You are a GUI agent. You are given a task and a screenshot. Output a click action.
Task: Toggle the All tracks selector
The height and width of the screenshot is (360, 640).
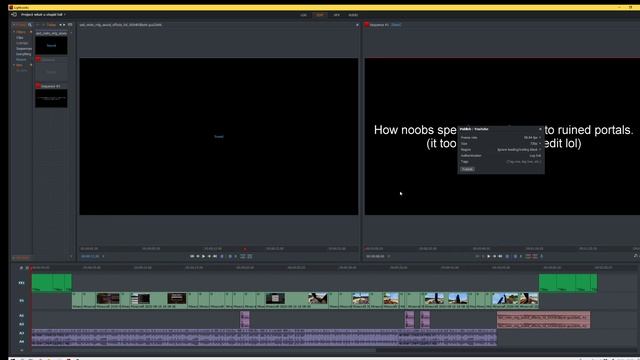[x=21, y=350]
